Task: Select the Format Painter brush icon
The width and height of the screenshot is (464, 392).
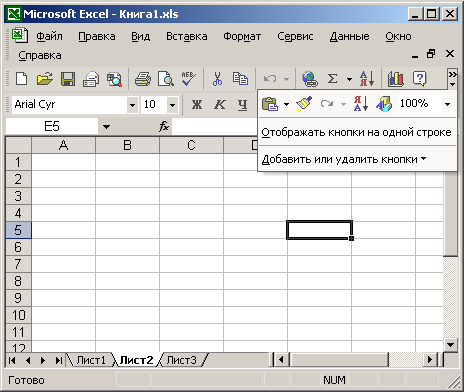Action: pyautogui.click(x=304, y=104)
